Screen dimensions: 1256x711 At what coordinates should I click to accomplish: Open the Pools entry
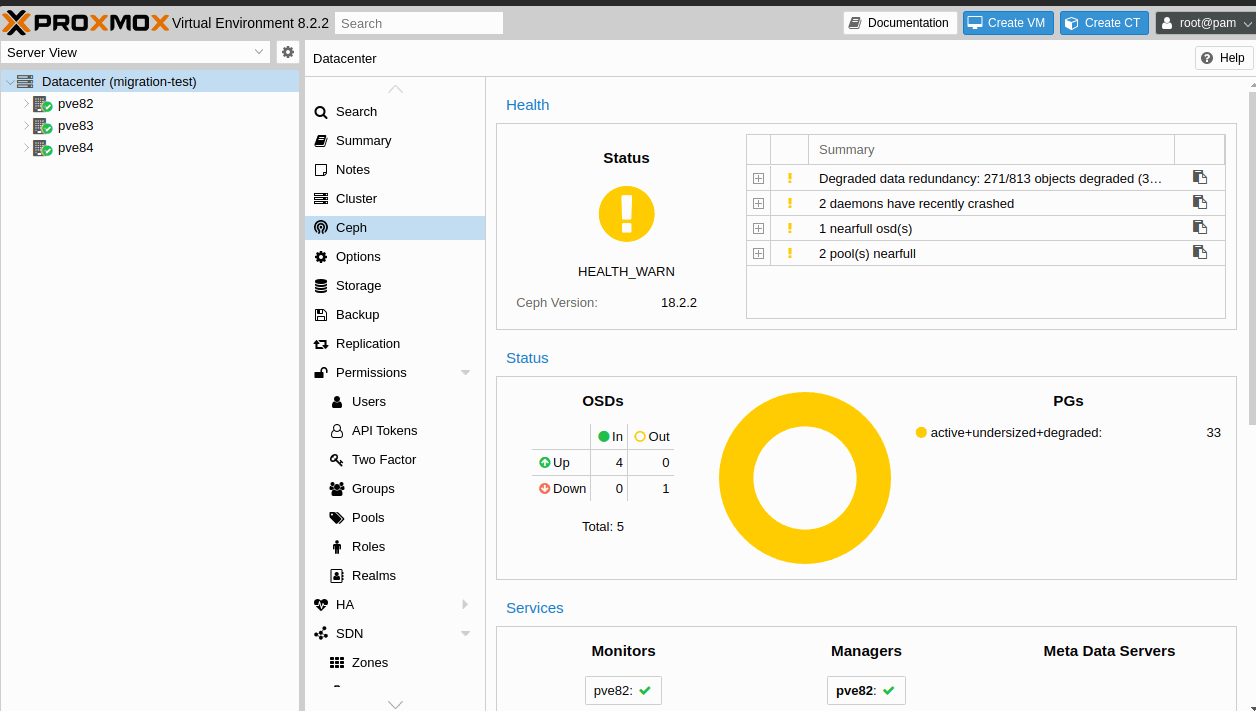pyautogui.click(x=395, y=518)
